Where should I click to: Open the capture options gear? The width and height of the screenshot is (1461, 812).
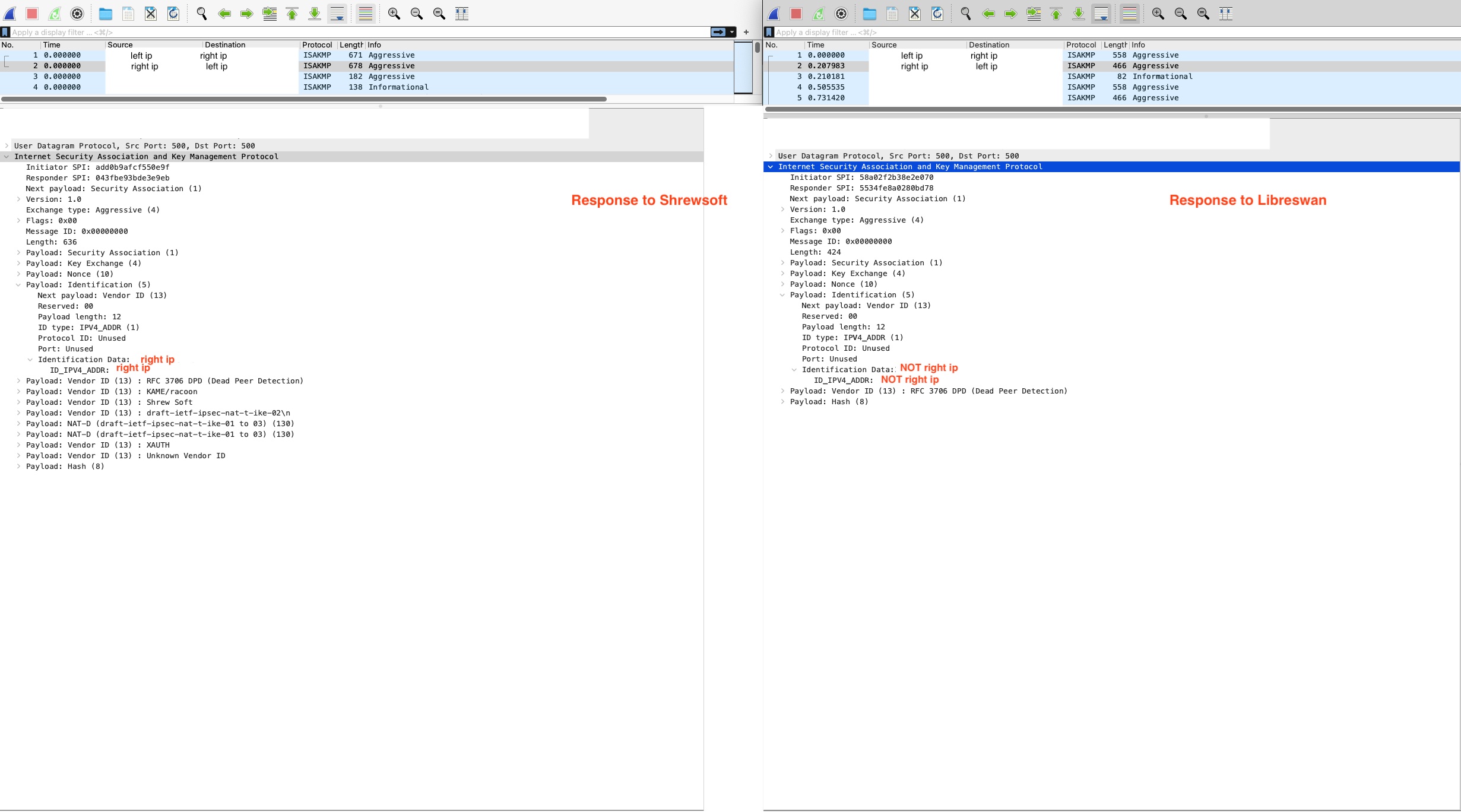(77, 13)
